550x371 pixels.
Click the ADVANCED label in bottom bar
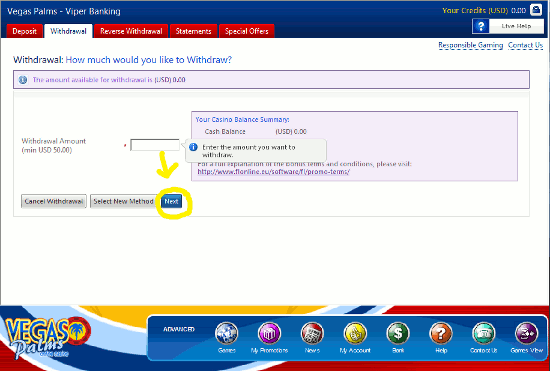coord(179,329)
